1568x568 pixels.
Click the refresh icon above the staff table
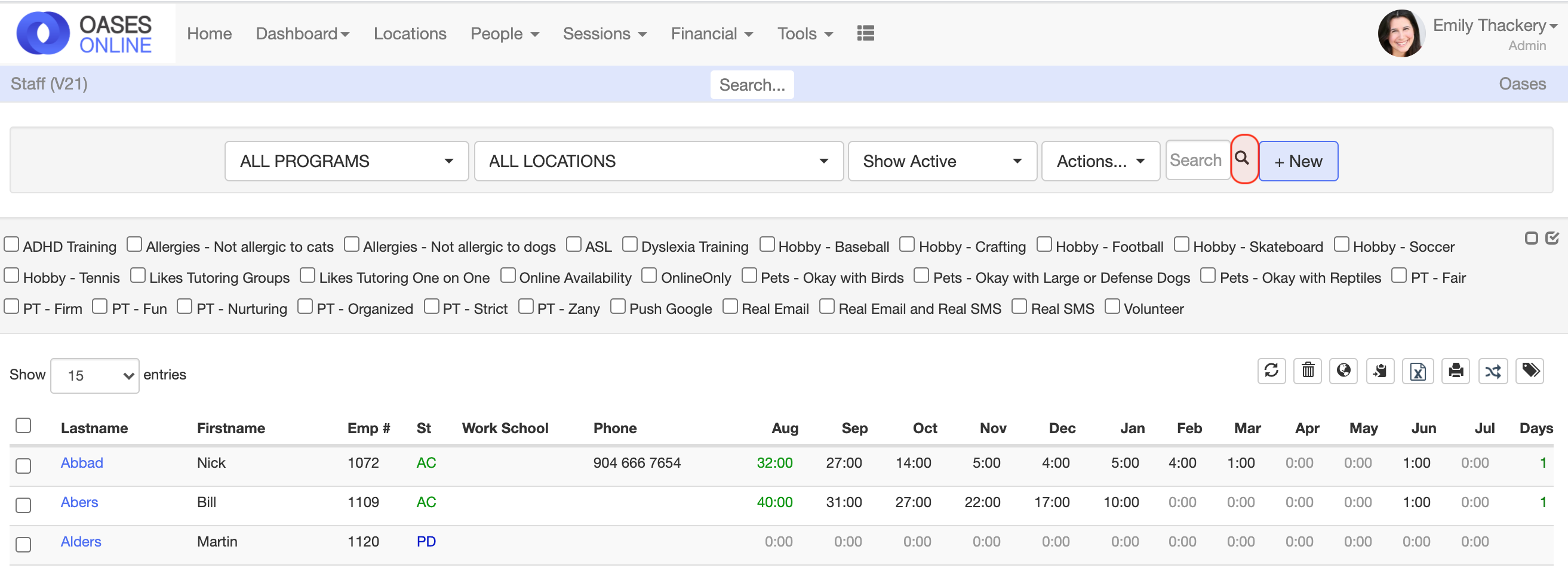coord(1271,371)
